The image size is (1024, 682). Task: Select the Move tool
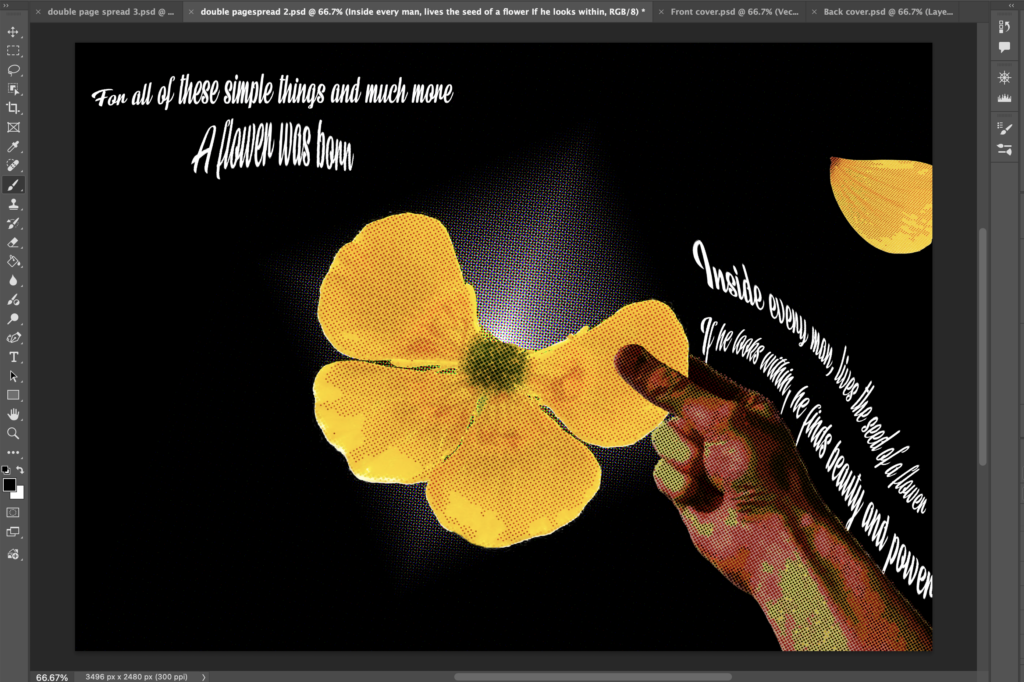[14, 32]
